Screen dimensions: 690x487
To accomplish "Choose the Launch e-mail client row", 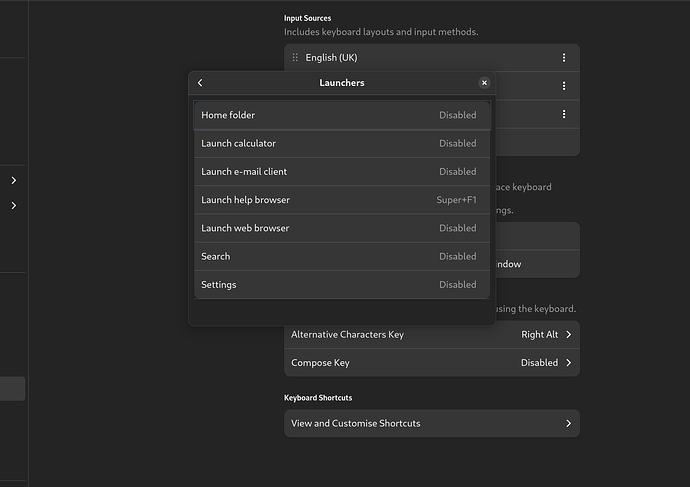I will [x=341, y=172].
